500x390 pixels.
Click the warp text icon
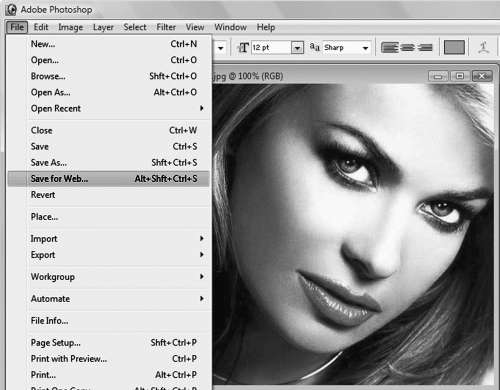[483, 48]
